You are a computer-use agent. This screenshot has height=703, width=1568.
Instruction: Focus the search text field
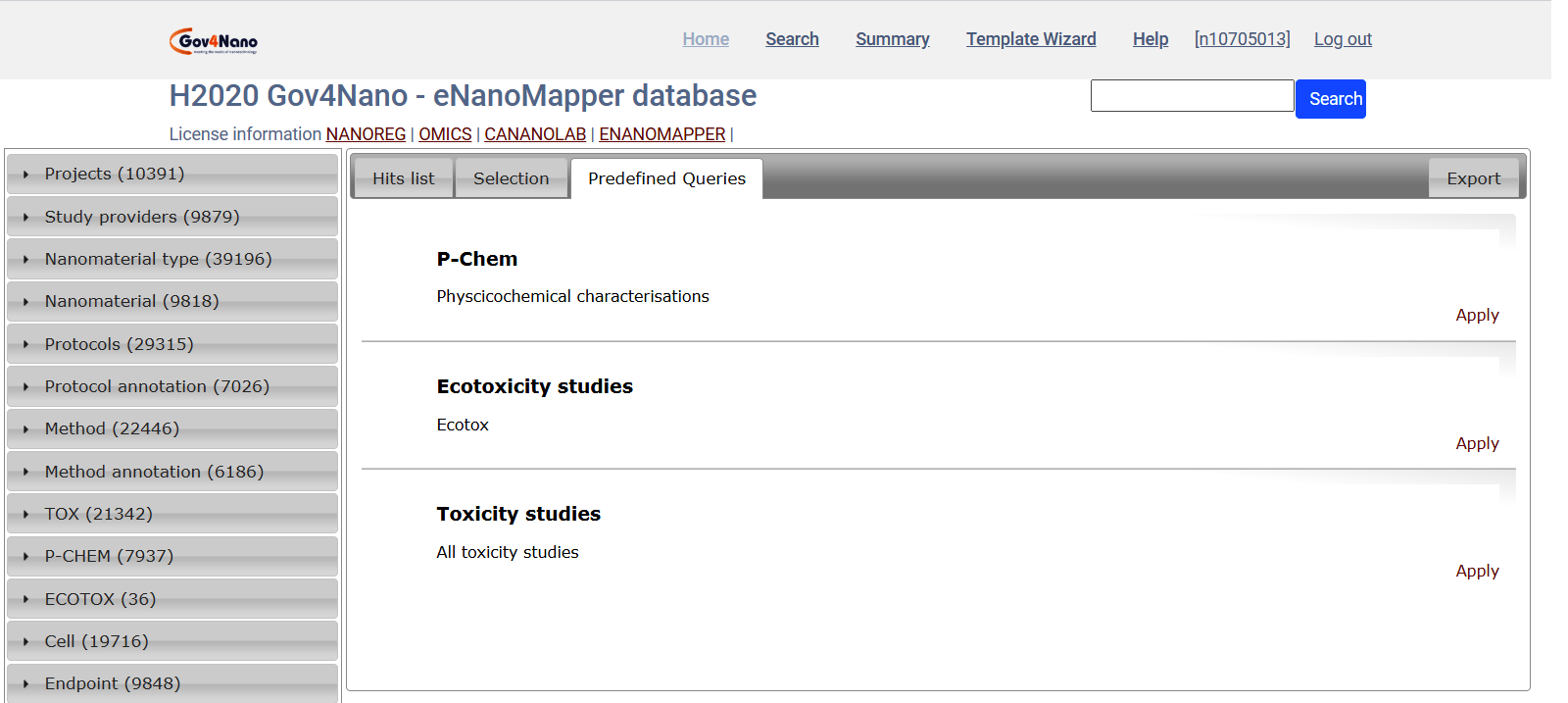click(1192, 96)
